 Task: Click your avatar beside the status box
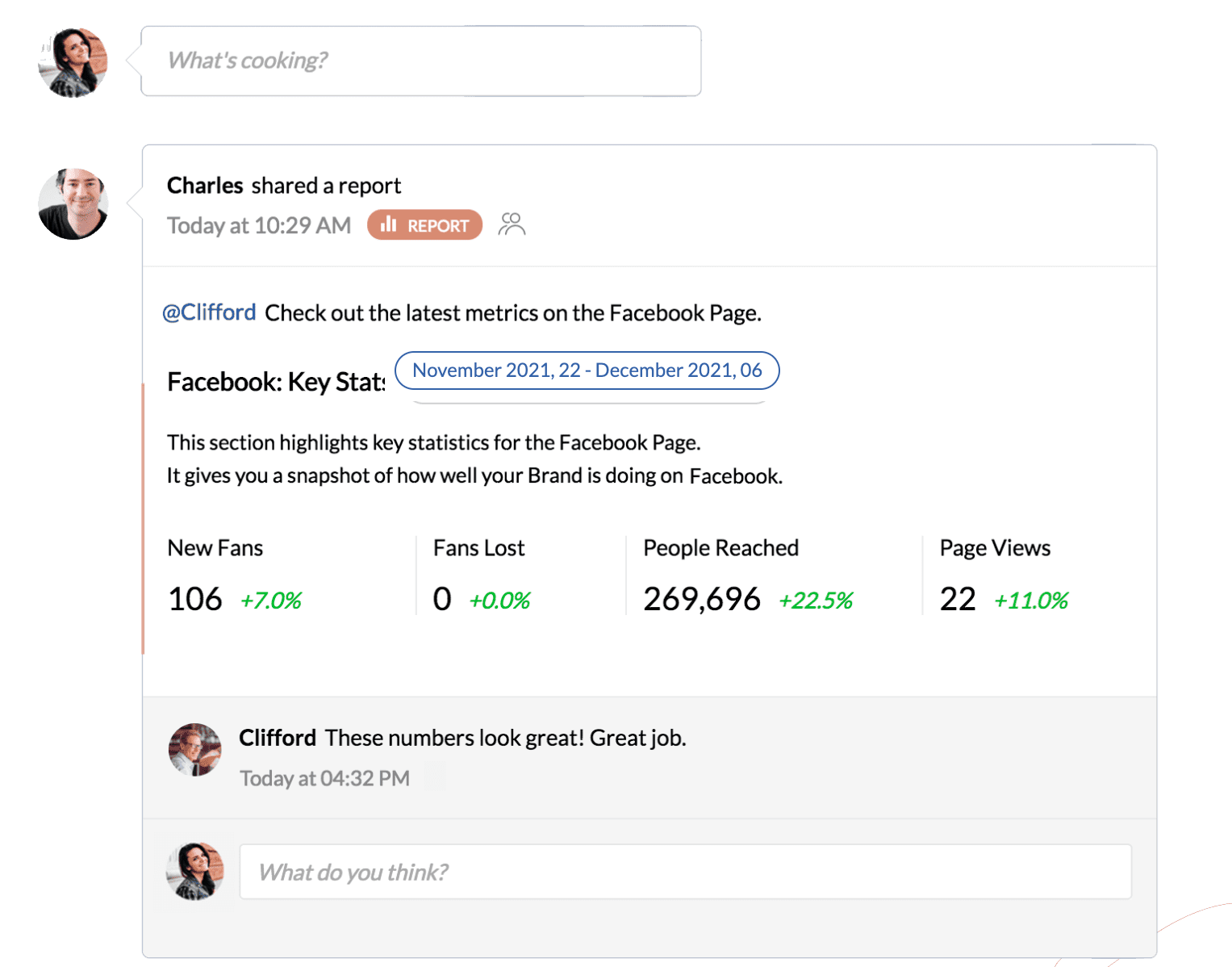pyautogui.click(x=73, y=63)
